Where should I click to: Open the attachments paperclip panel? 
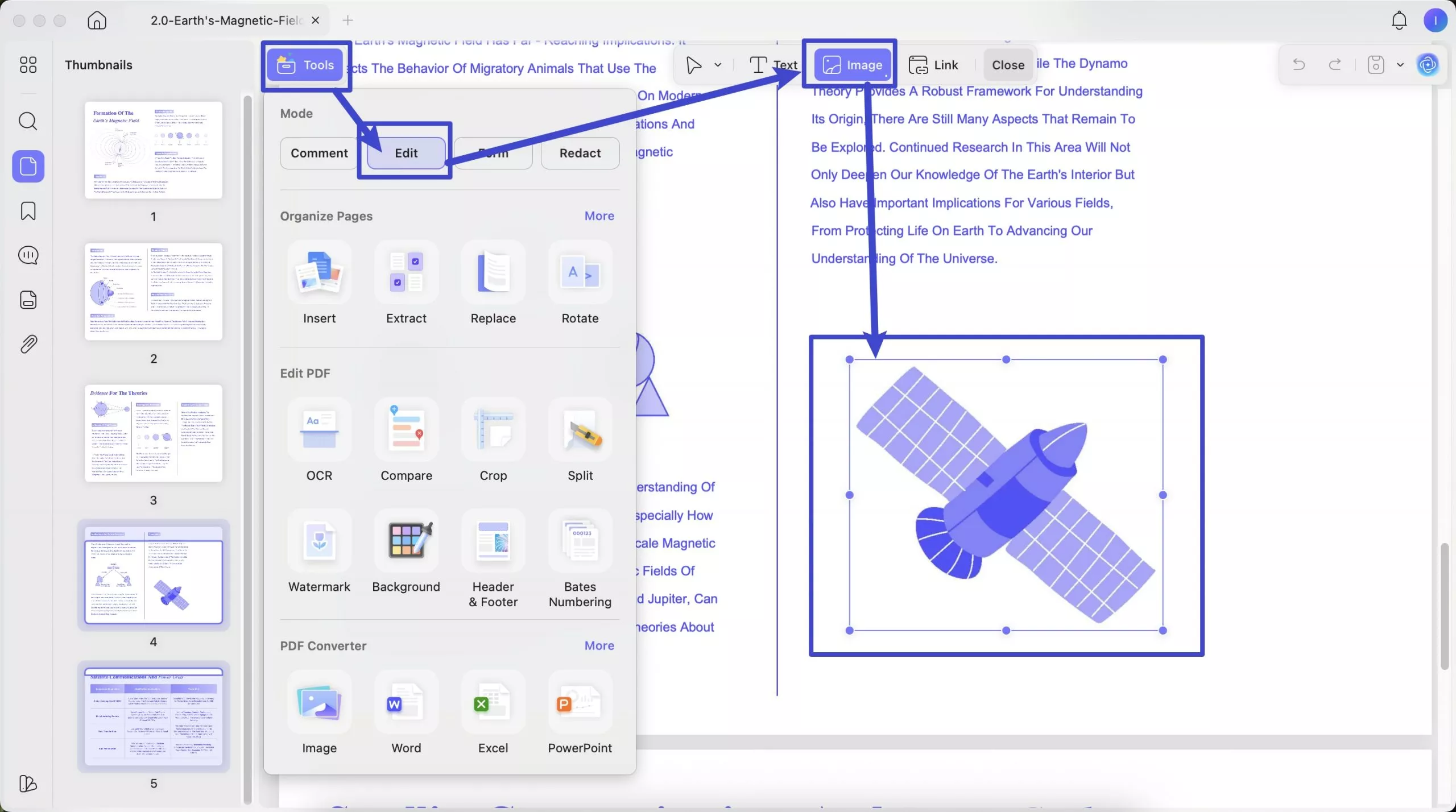point(28,344)
